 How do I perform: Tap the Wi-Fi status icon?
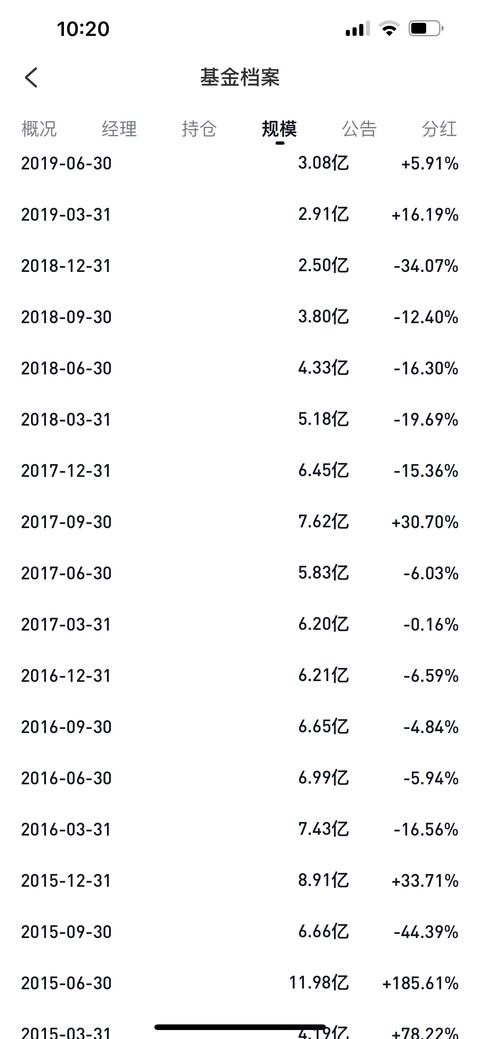pos(389,28)
